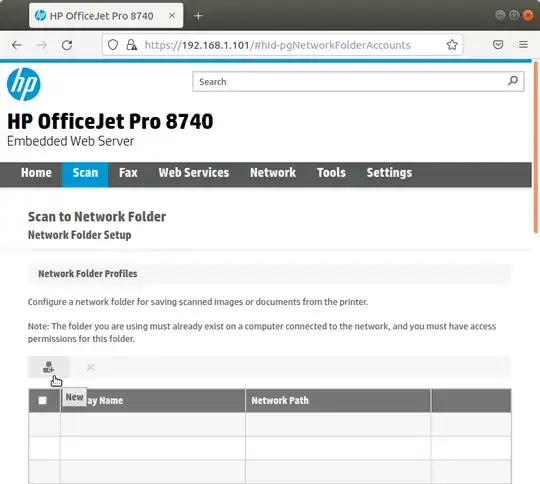Tick the select-all checkbox in table header
Screen dimensions: 540x484
pos(42,400)
